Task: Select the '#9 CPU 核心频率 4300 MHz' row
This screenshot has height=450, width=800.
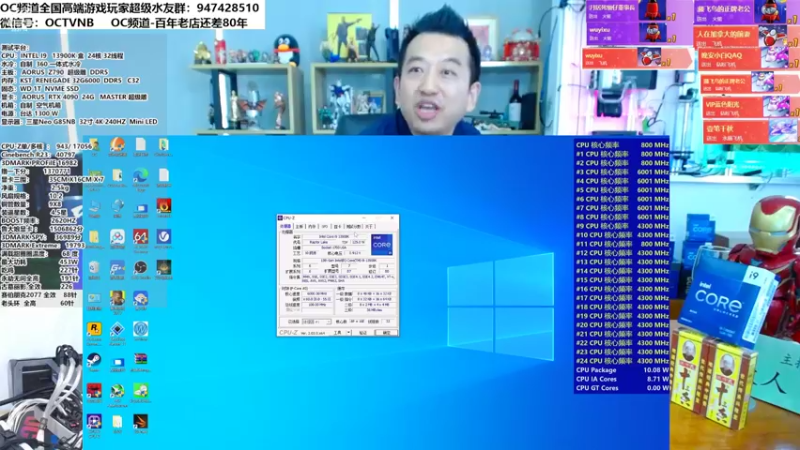Action: click(622, 226)
